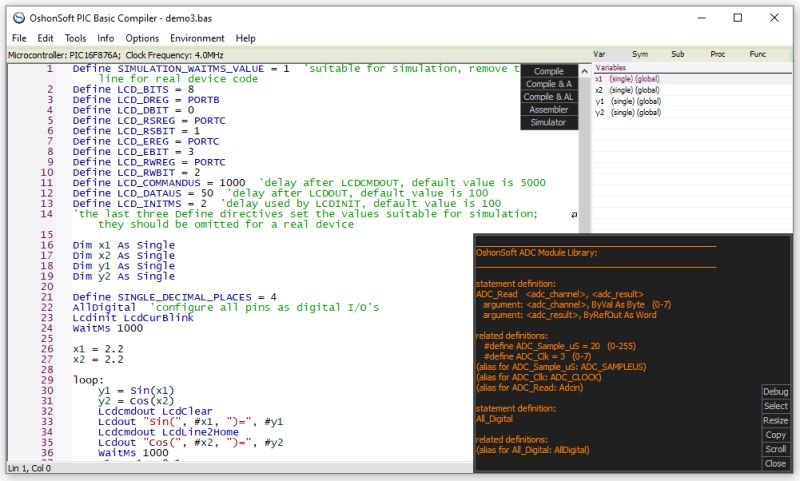Screen dimensions: 800x481
Task: Switch to the Proc tab
Action: tap(717, 54)
